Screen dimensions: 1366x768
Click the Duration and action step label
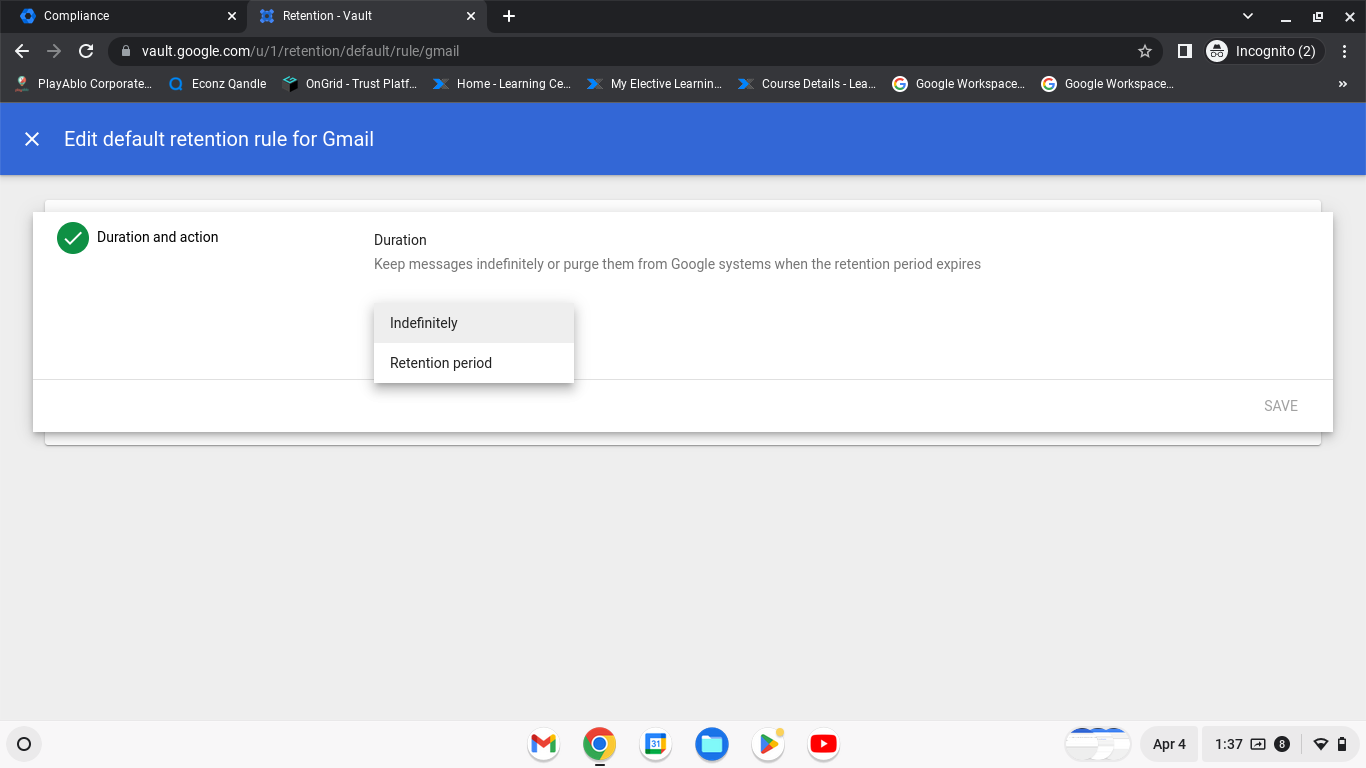click(x=157, y=237)
